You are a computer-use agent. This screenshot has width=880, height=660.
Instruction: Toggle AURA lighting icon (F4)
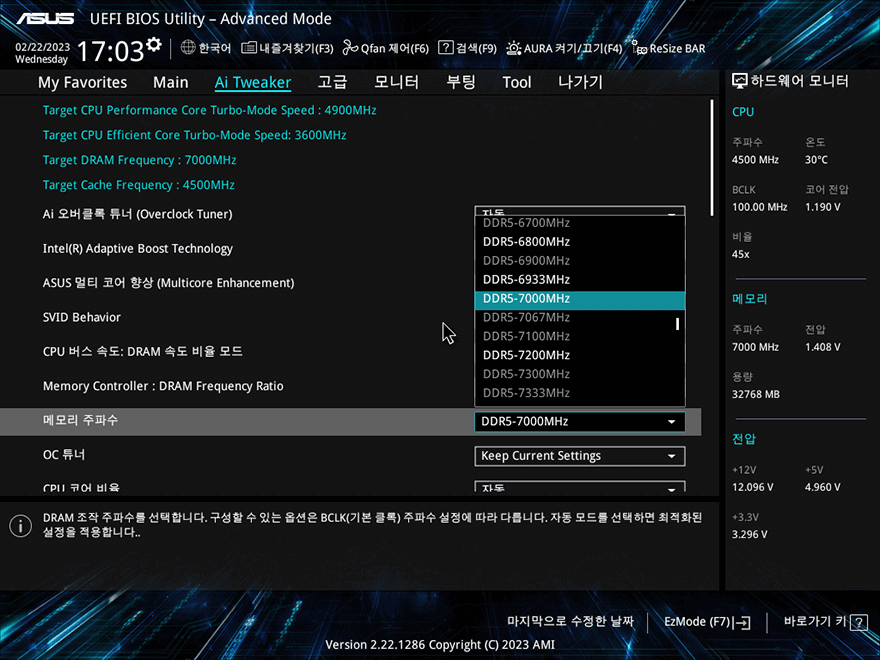click(x=514, y=48)
